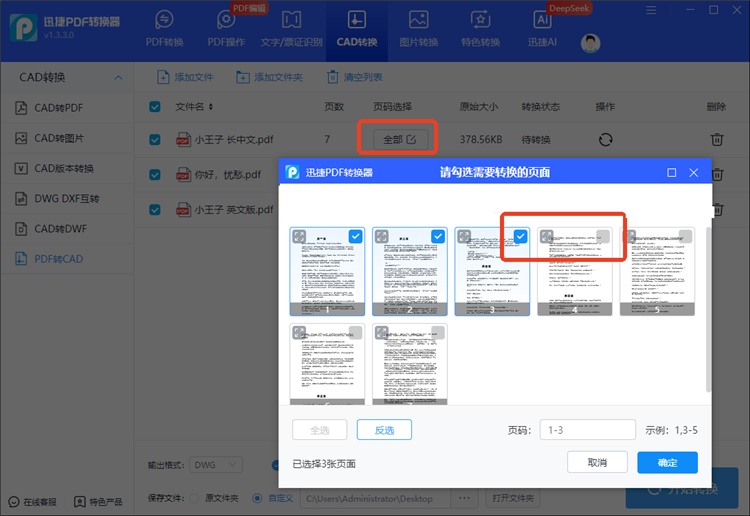Toggle the select-all files header checkbox
Viewport: 750px width, 516px height.
(x=154, y=107)
